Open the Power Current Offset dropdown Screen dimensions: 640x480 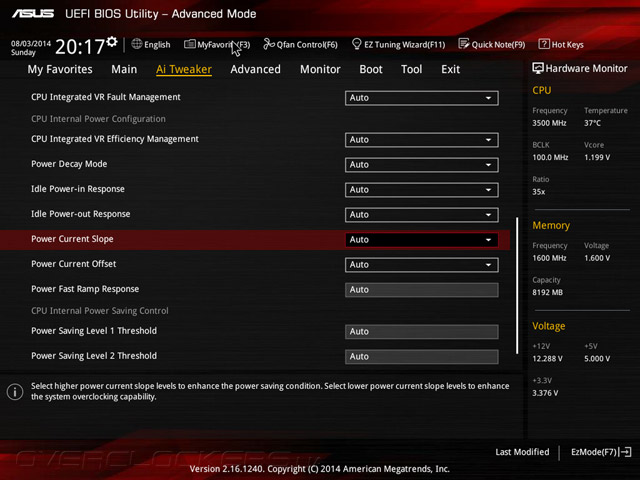[x=422, y=264]
